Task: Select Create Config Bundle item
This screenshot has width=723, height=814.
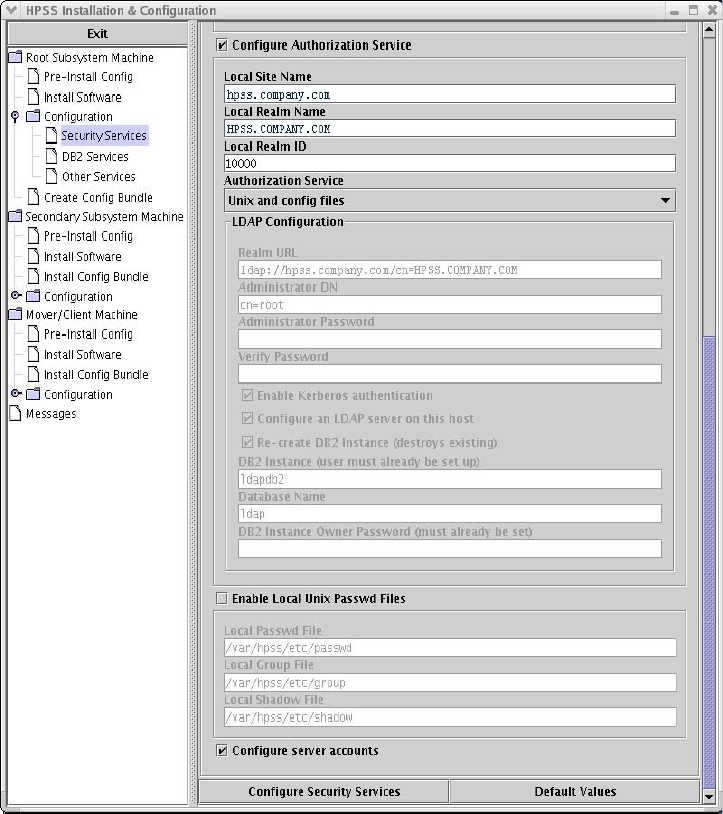Action: (x=98, y=197)
